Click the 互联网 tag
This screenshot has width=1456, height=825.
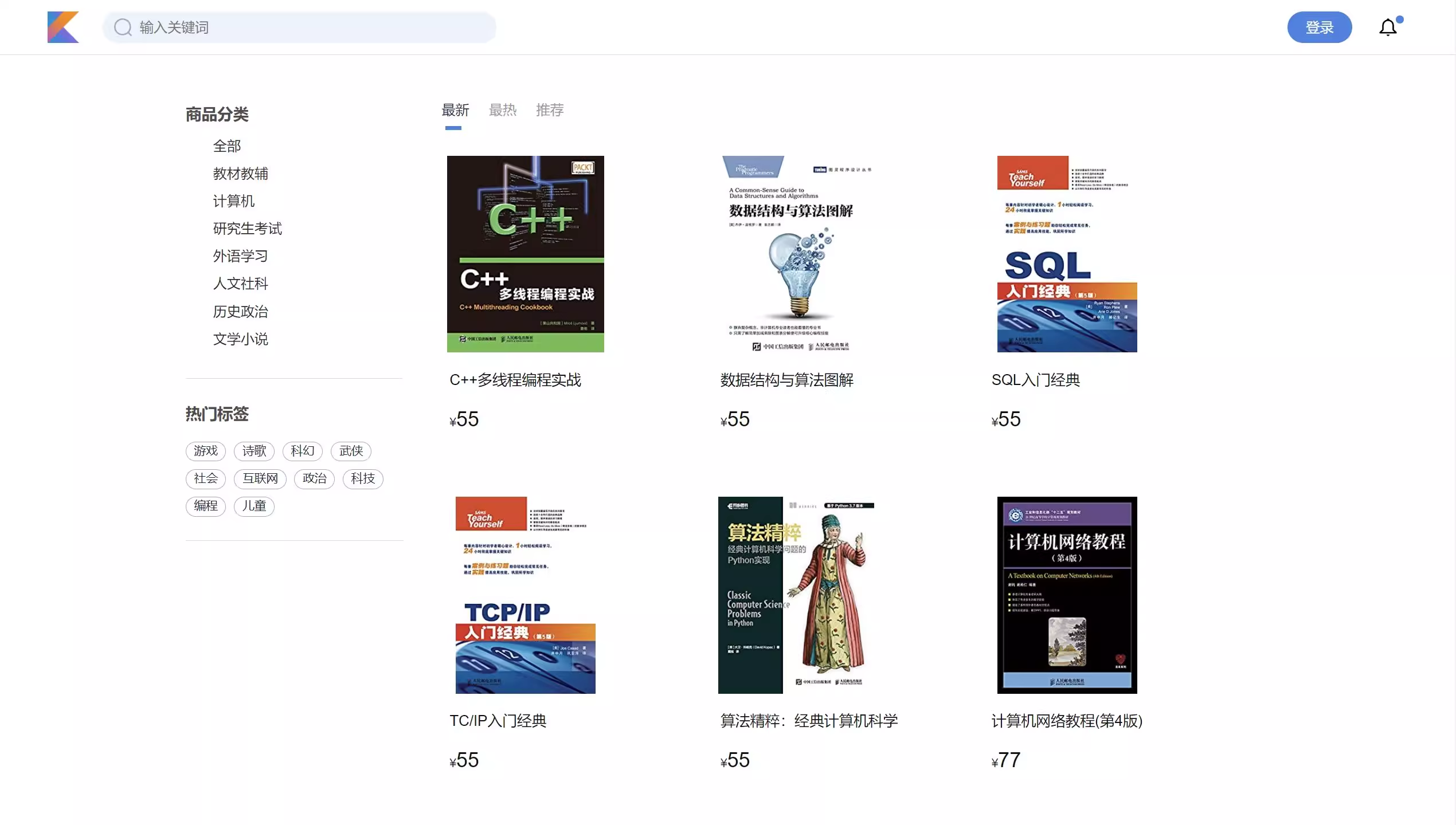click(260, 478)
